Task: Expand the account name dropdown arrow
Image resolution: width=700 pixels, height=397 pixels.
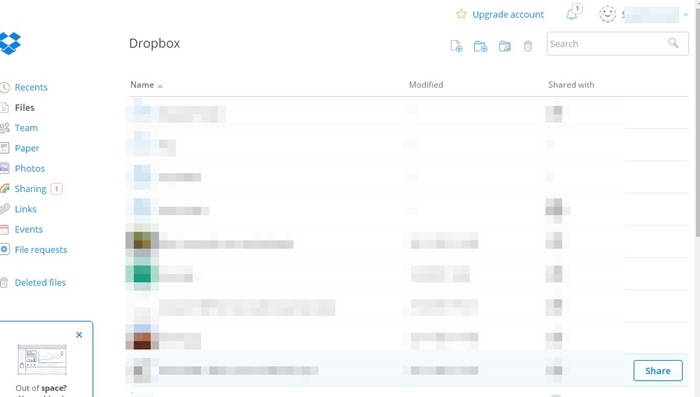Action: click(686, 15)
